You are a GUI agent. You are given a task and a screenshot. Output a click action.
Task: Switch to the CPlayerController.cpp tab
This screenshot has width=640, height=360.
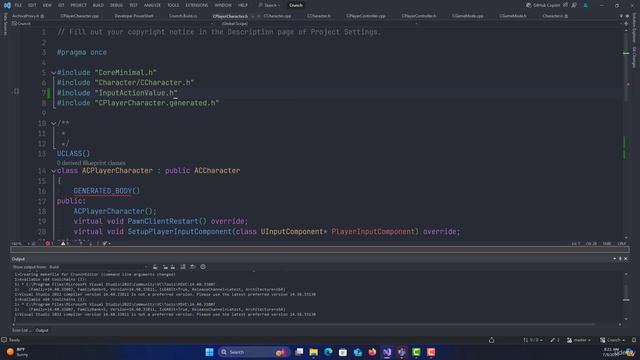(366, 16)
